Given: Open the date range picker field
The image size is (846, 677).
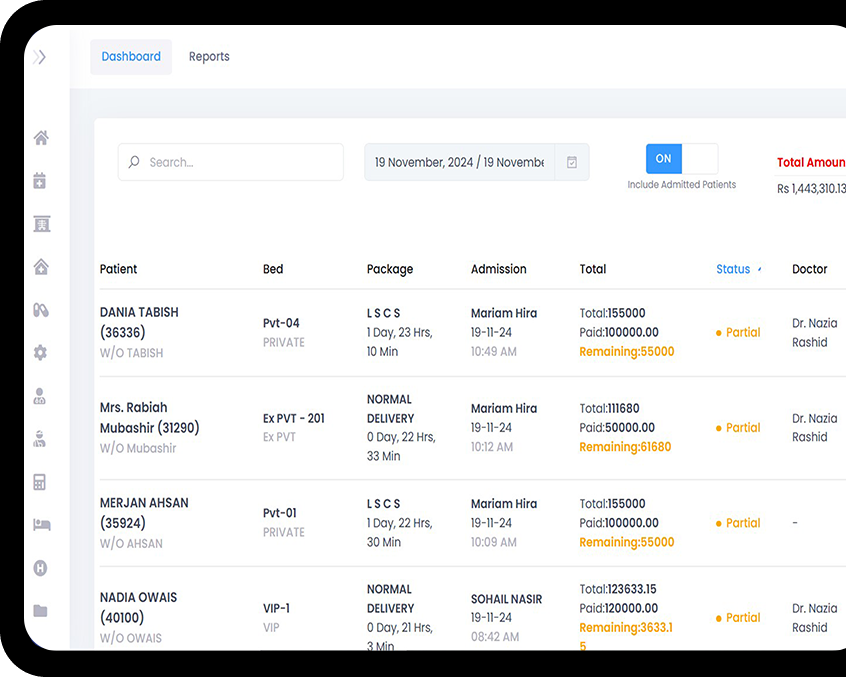Looking at the screenshot, I should pyautogui.click(x=459, y=162).
